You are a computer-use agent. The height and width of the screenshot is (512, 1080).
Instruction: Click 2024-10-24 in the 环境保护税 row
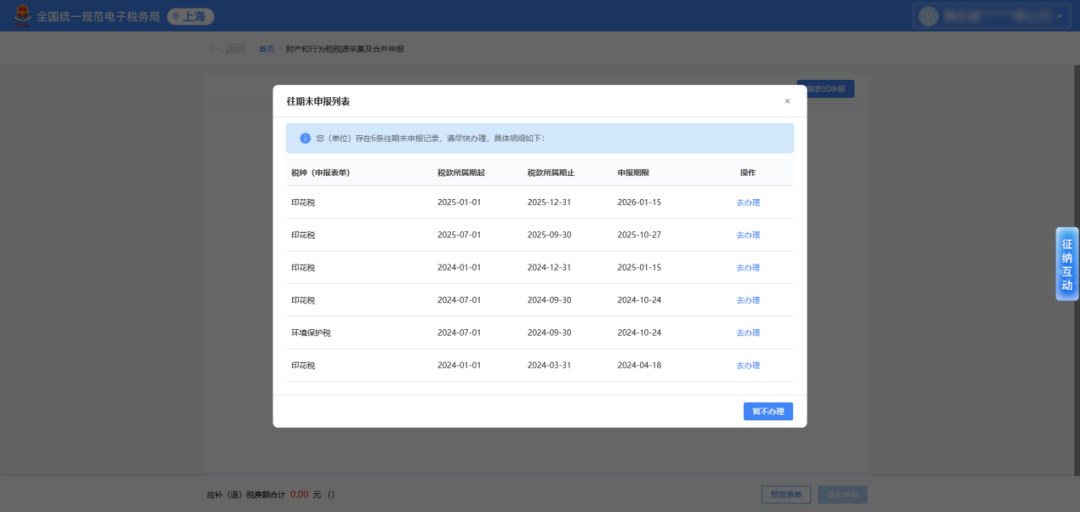(x=639, y=333)
